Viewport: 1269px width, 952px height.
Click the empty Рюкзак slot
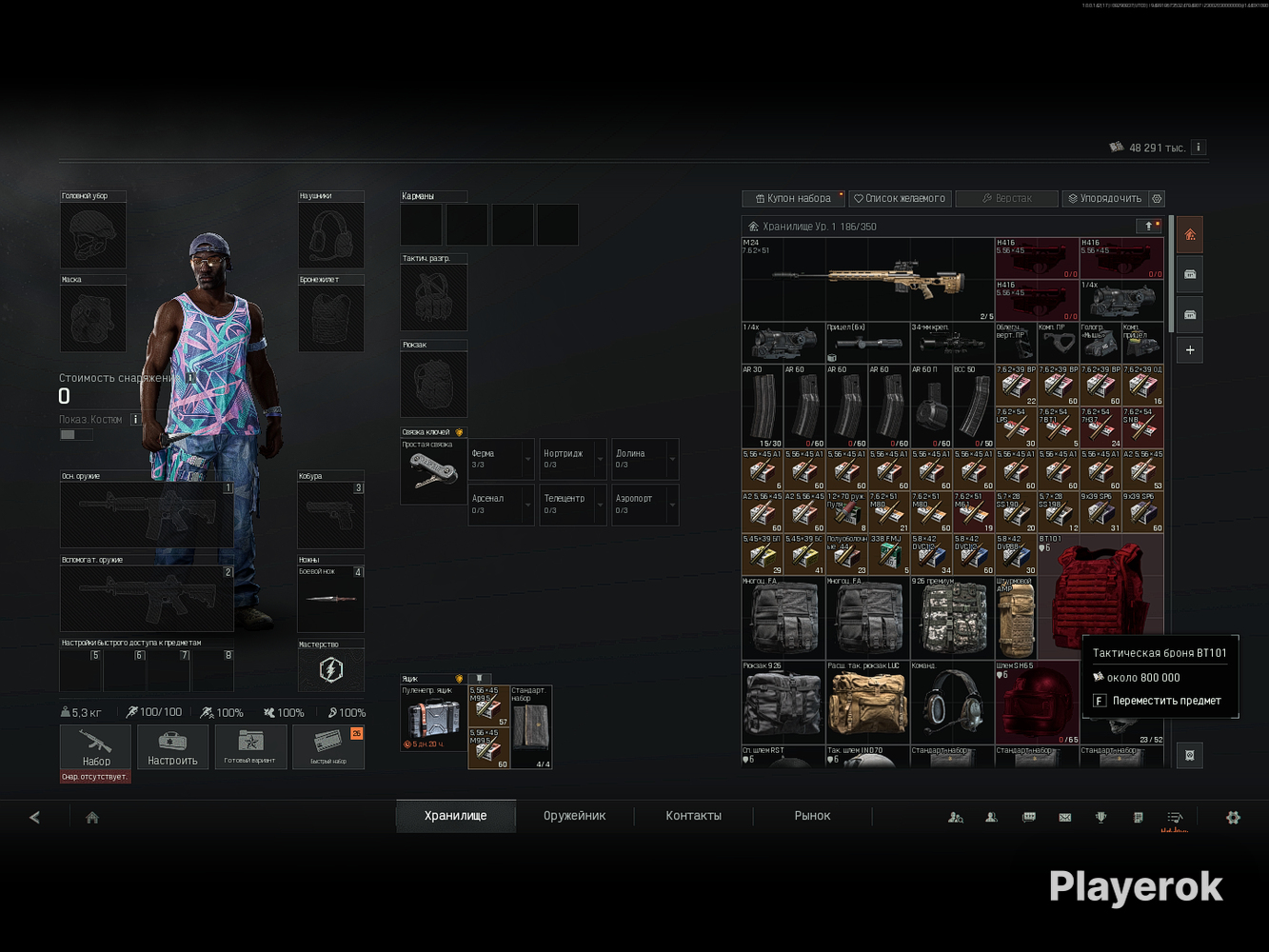click(x=433, y=384)
